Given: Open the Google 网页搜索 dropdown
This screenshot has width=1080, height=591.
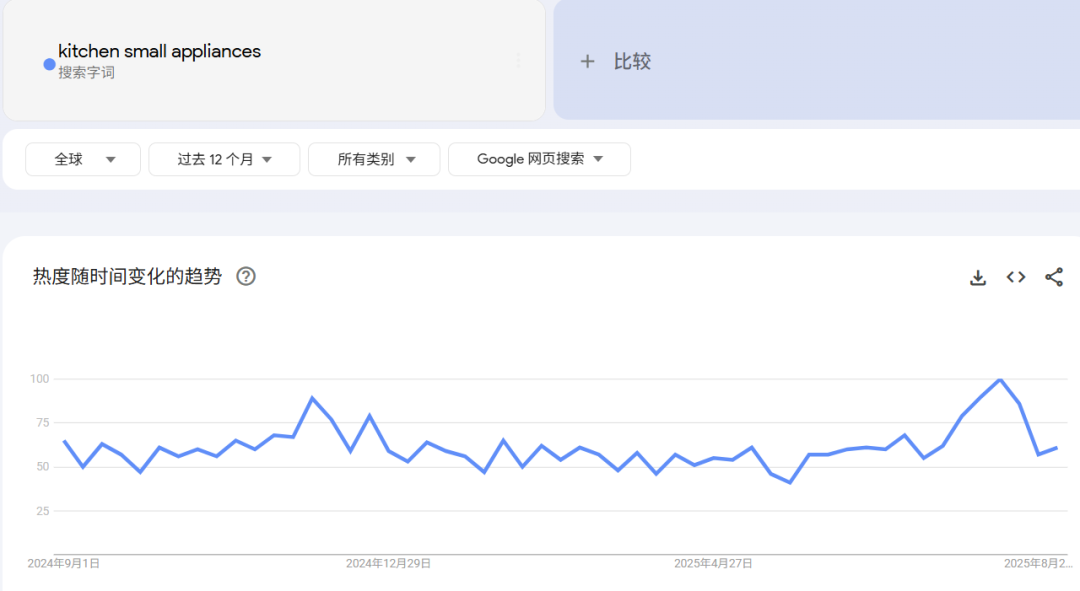Looking at the screenshot, I should pos(539,159).
